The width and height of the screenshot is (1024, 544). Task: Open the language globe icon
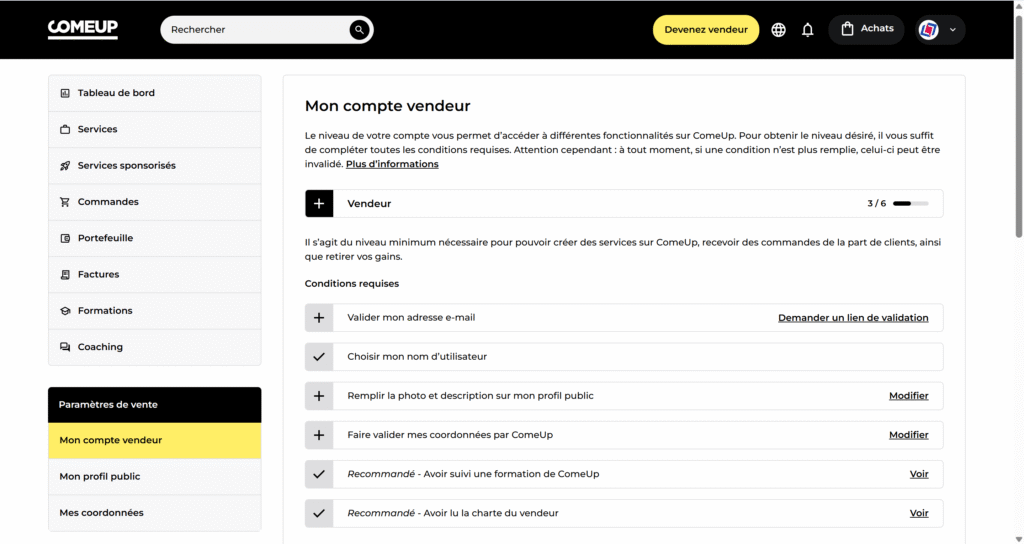coord(779,30)
